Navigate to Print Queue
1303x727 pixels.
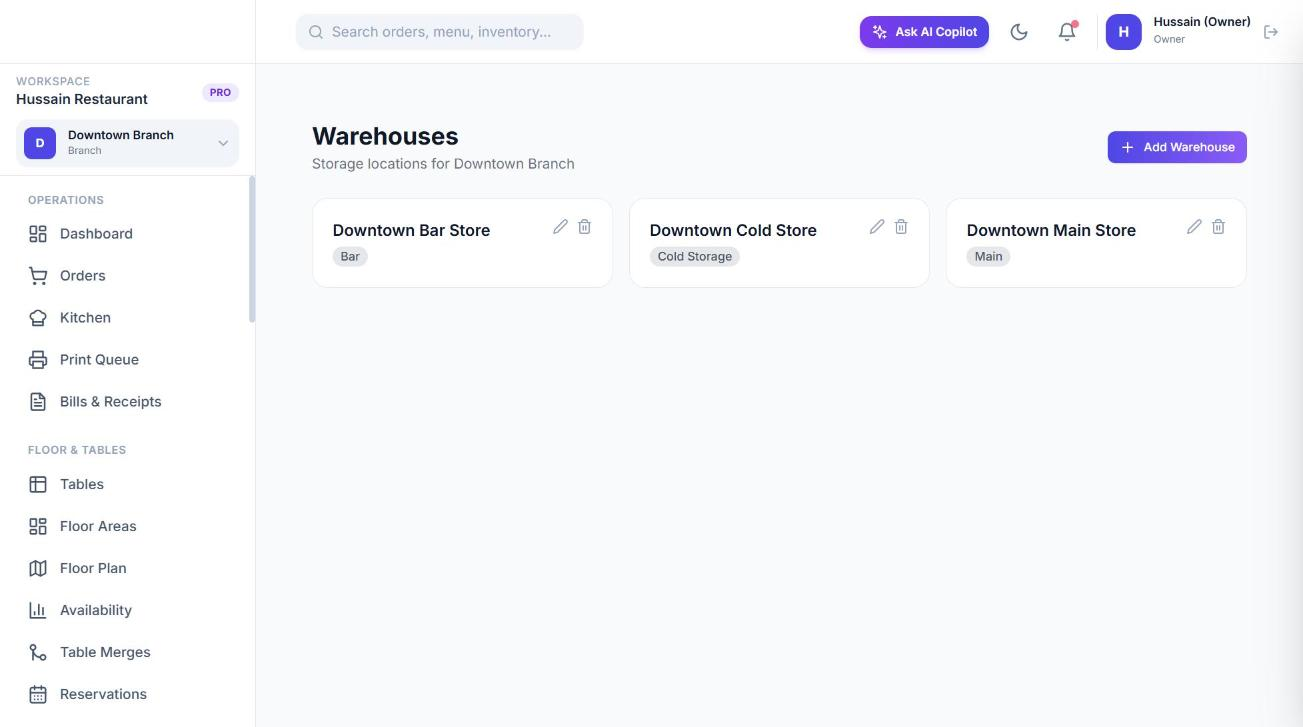(x=128, y=360)
